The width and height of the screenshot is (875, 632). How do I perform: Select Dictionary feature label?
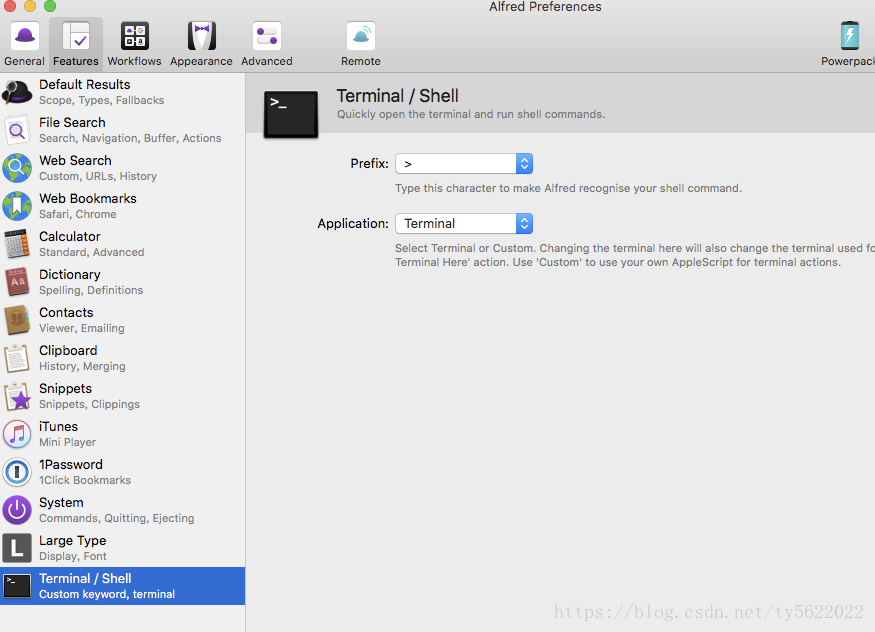tap(70, 274)
